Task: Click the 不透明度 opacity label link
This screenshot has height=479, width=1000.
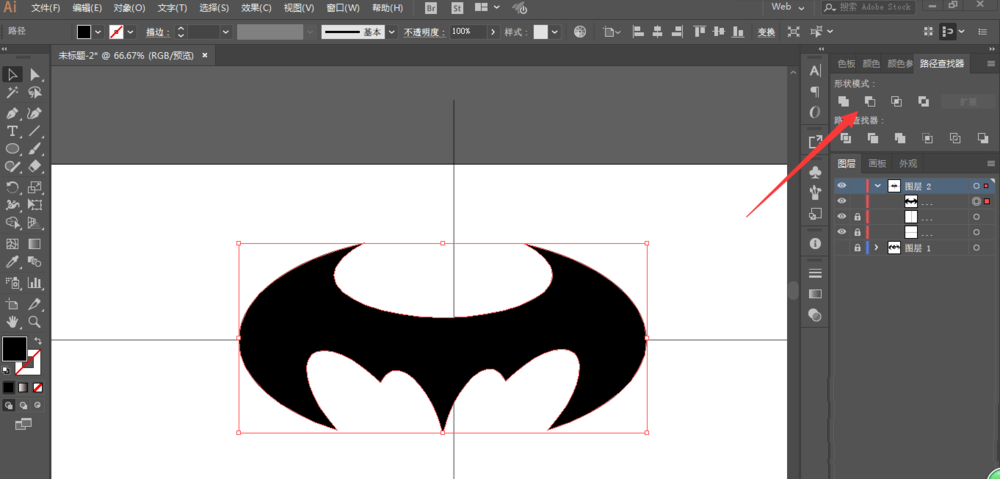Action: [425, 32]
